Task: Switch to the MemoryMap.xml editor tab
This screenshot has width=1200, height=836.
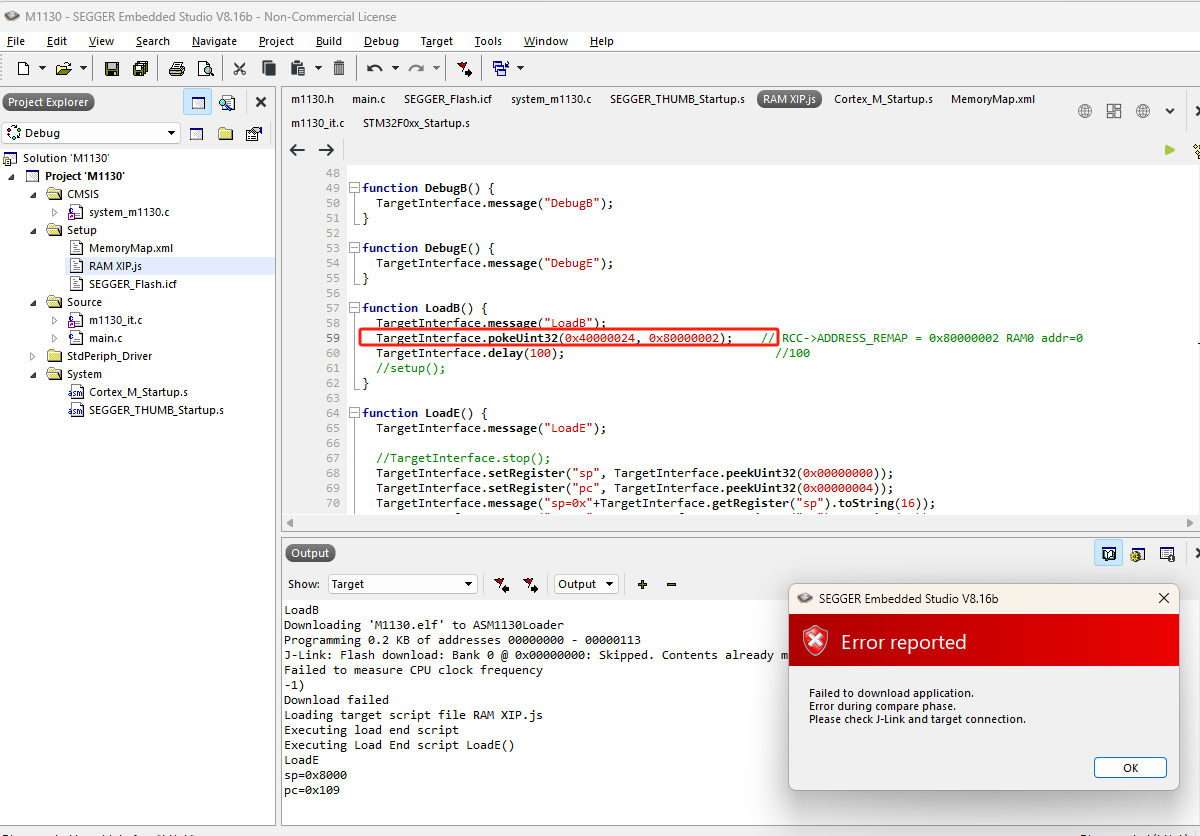Action: pos(993,99)
